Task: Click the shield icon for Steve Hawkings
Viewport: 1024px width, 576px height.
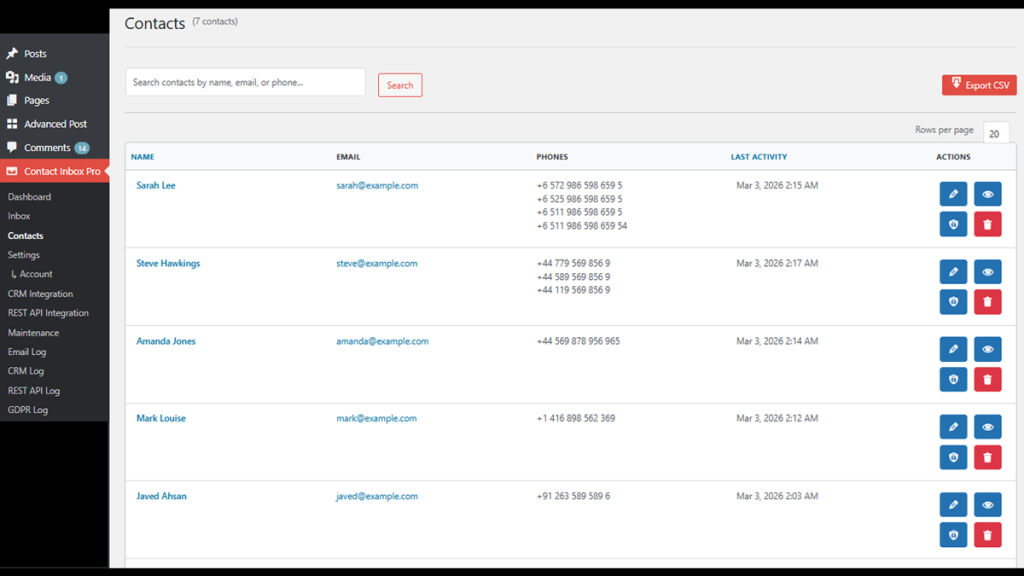Action: tap(953, 301)
